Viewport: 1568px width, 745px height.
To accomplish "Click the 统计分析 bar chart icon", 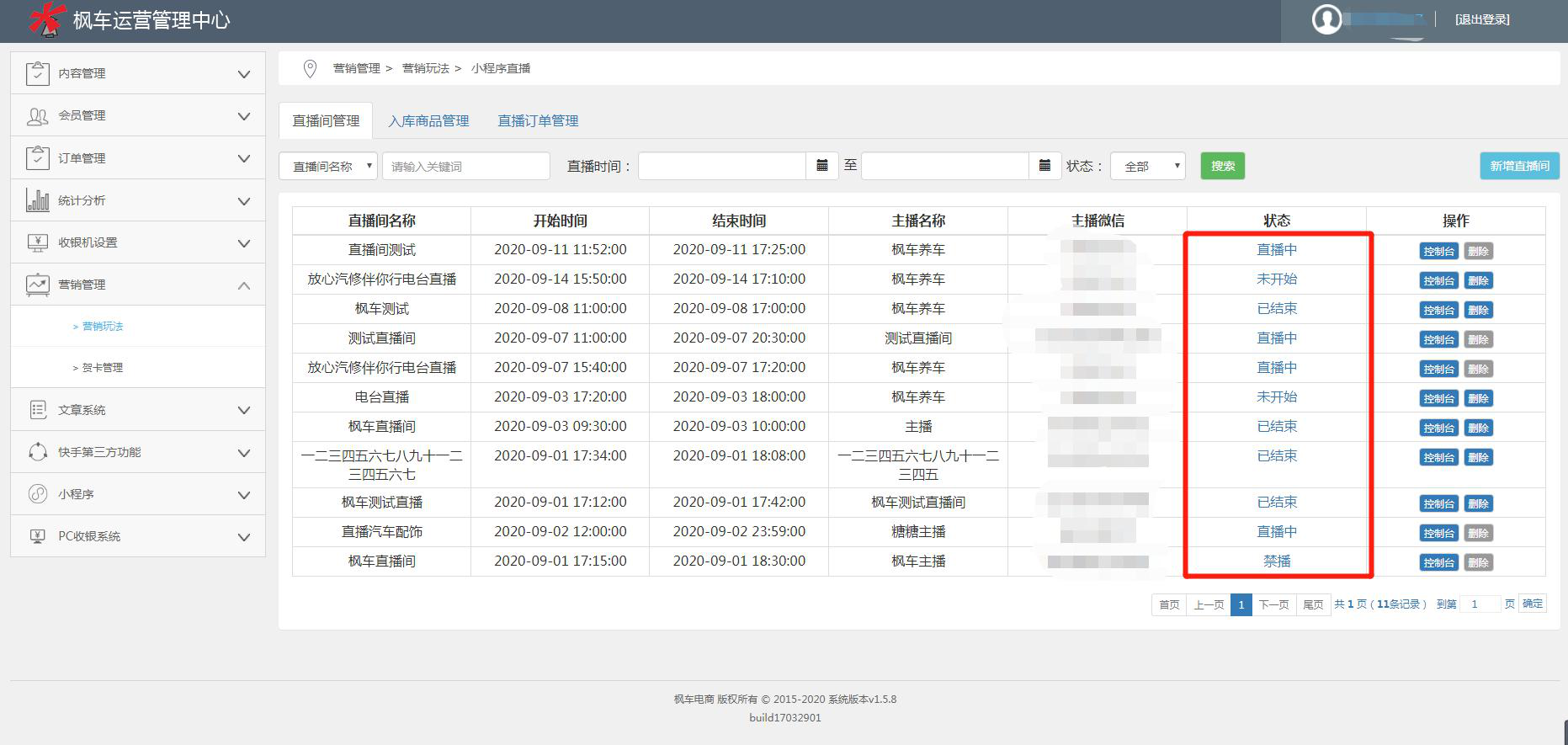I will [38, 200].
